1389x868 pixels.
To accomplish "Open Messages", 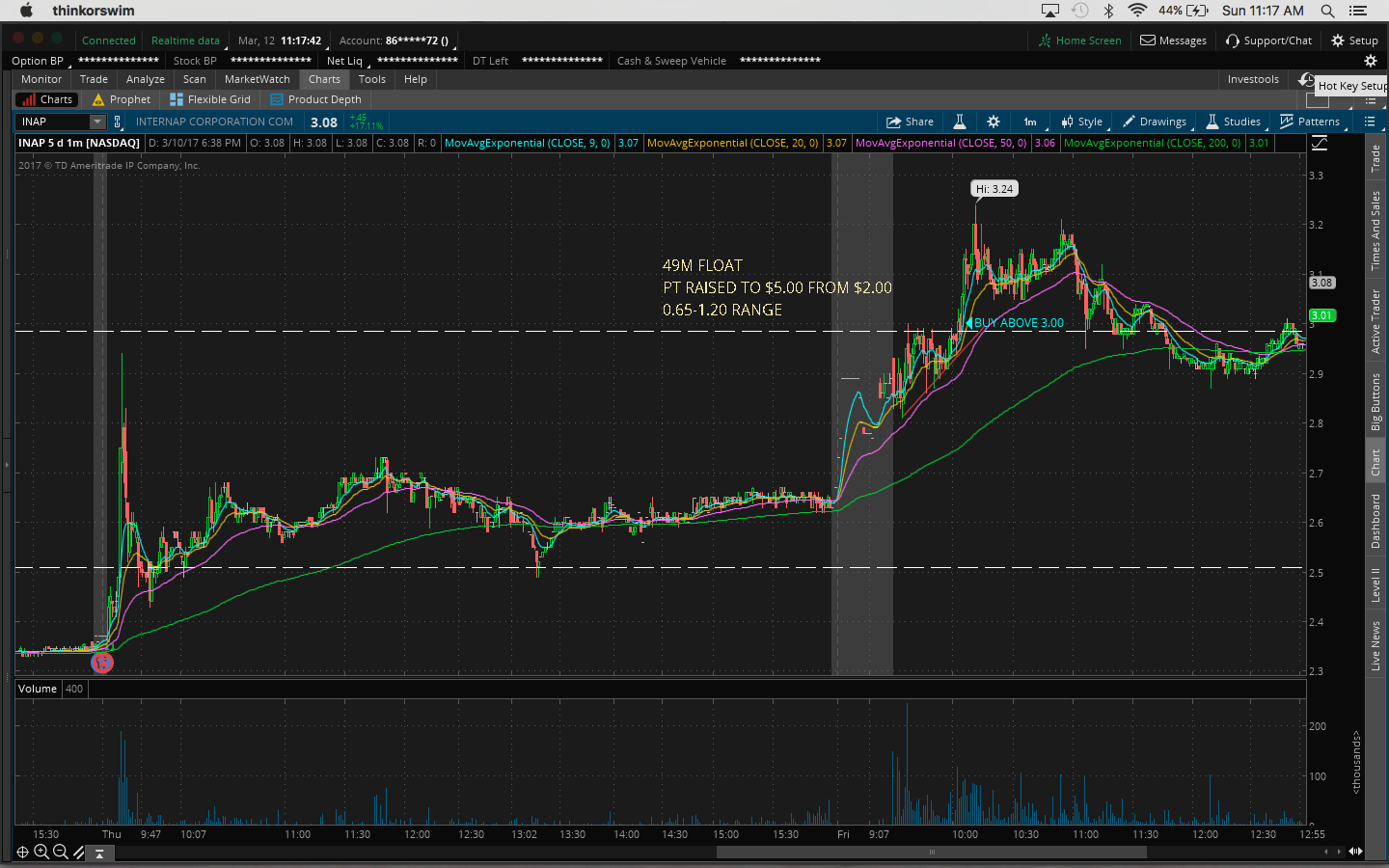I will click(1173, 41).
